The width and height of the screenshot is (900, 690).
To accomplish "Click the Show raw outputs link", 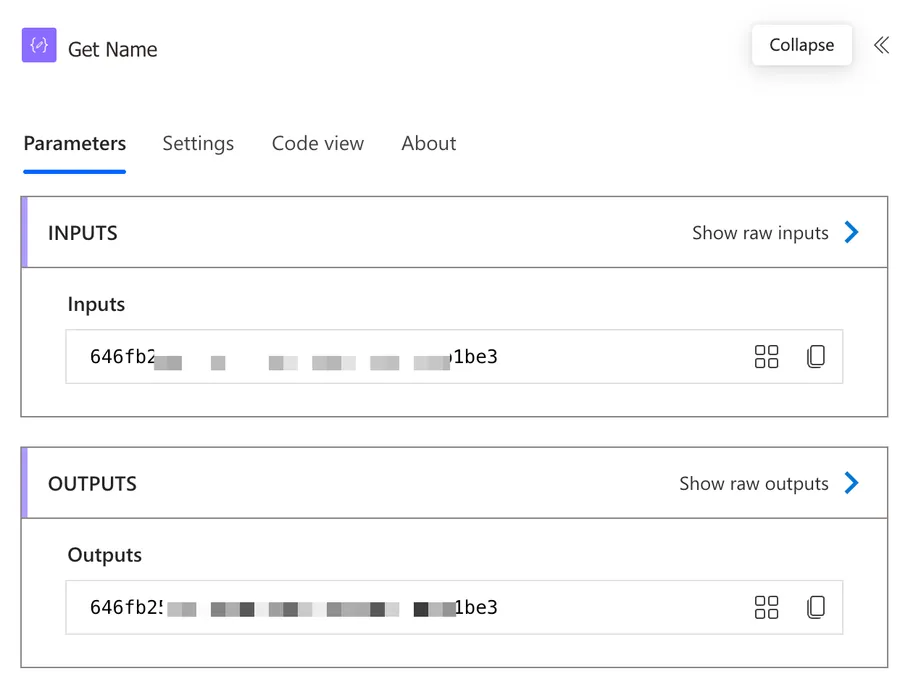I will pyautogui.click(x=754, y=483).
